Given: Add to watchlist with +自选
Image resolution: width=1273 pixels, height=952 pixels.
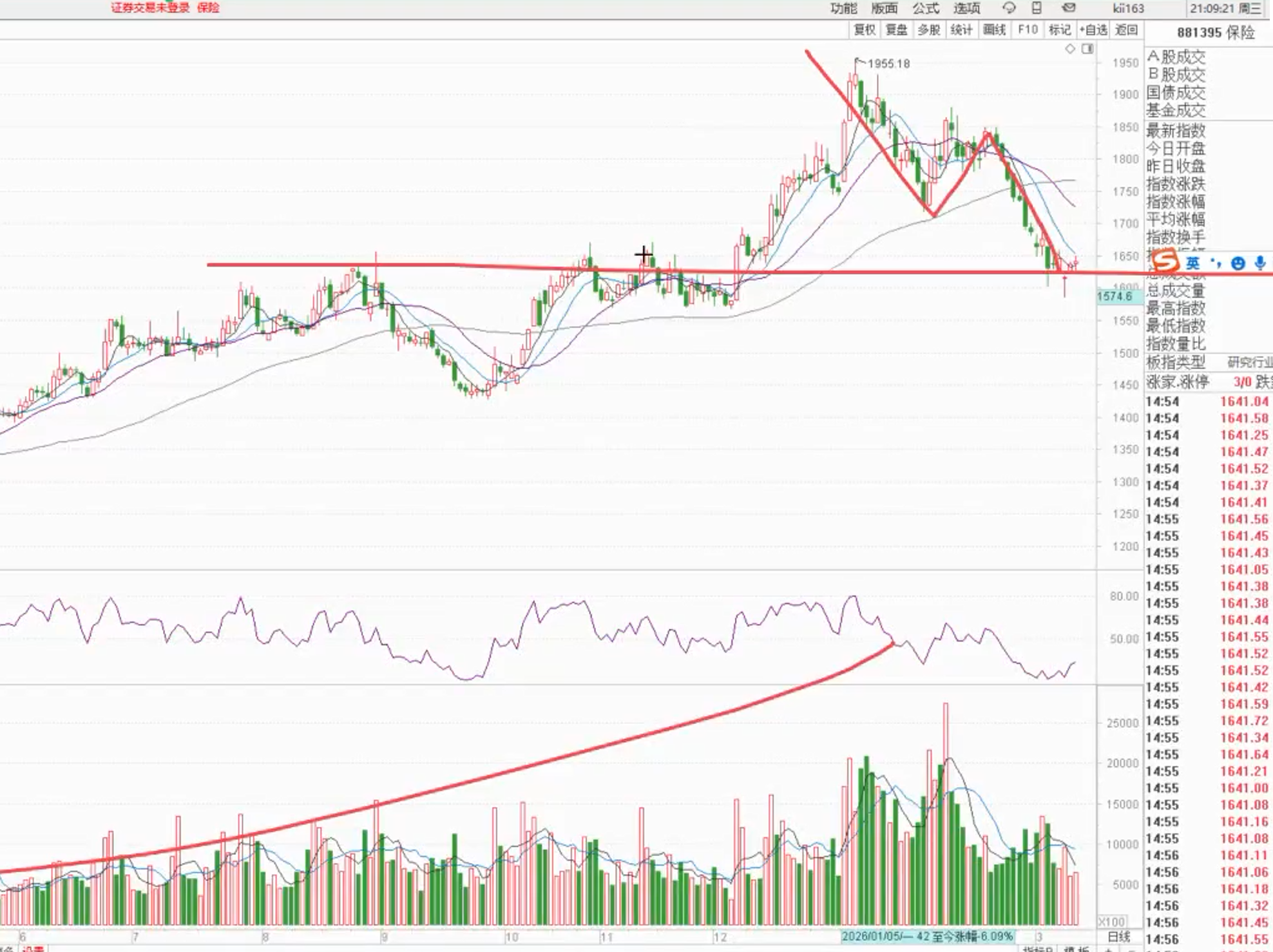Looking at the screenshot, I should pyautogui.click(x=1093, y=30).
